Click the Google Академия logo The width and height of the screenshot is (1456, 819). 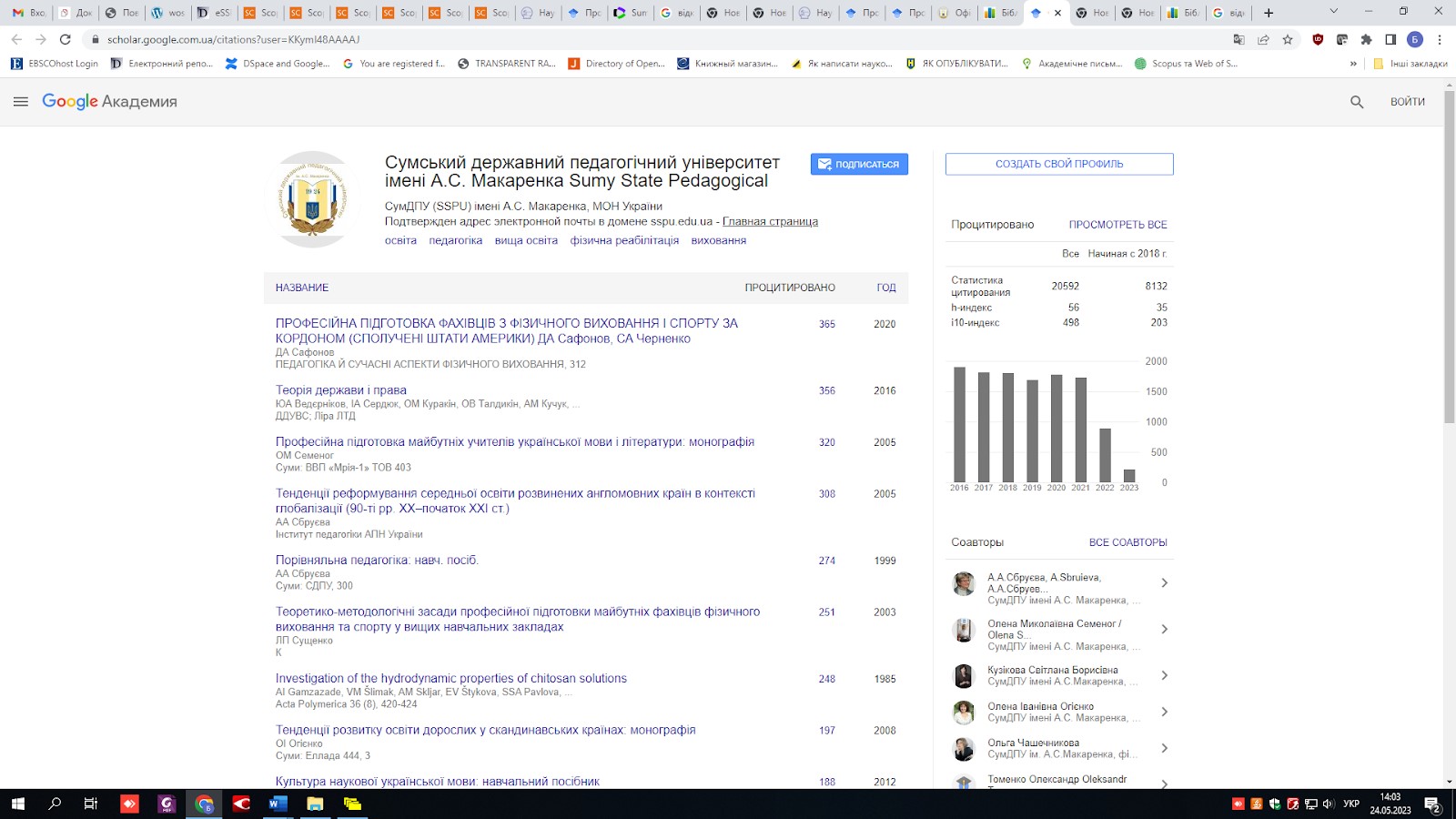click(109, 102)
